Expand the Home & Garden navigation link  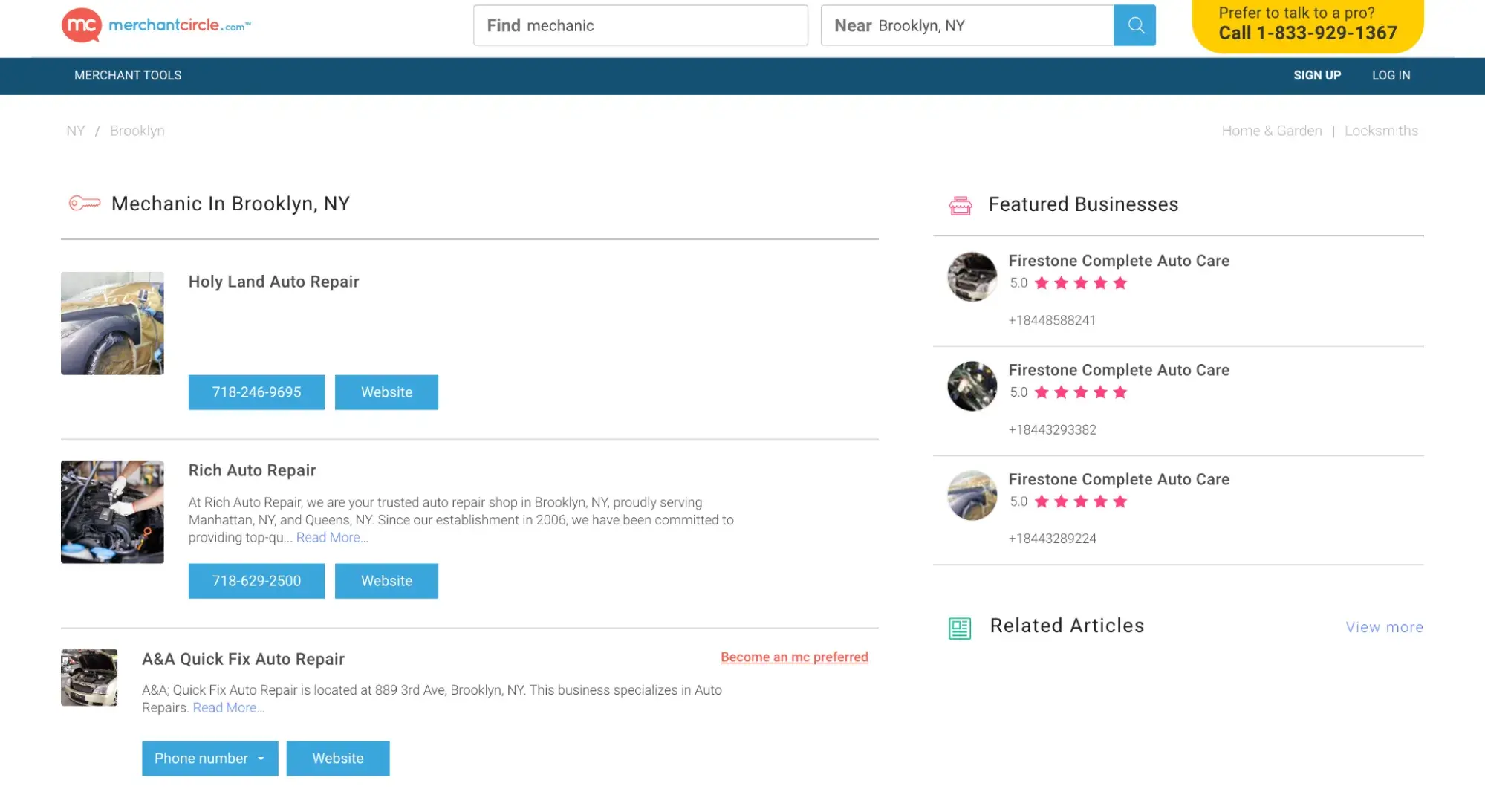coord(1272,131)
